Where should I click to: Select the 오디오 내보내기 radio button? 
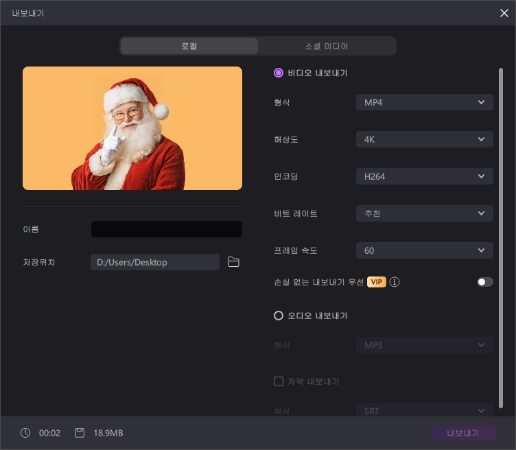pyautogui.click(x=278, y=315)
